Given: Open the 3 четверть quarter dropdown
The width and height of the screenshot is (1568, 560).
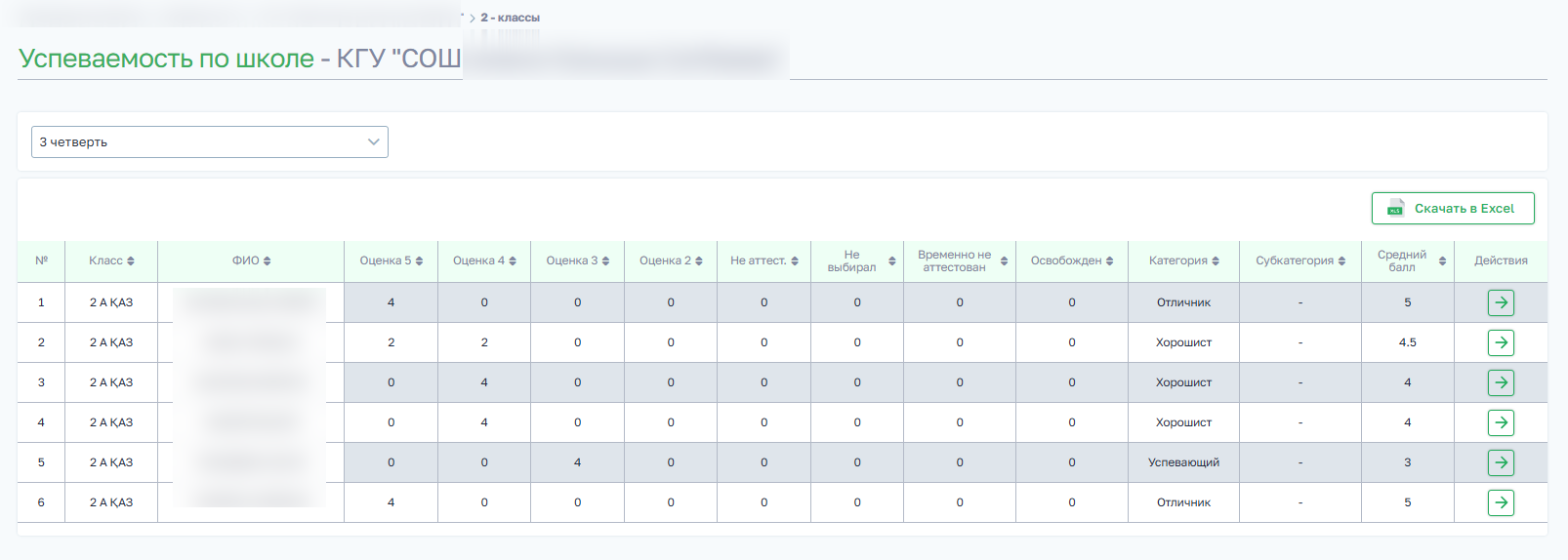Looking at the screenshot, I should click(210, 141).
